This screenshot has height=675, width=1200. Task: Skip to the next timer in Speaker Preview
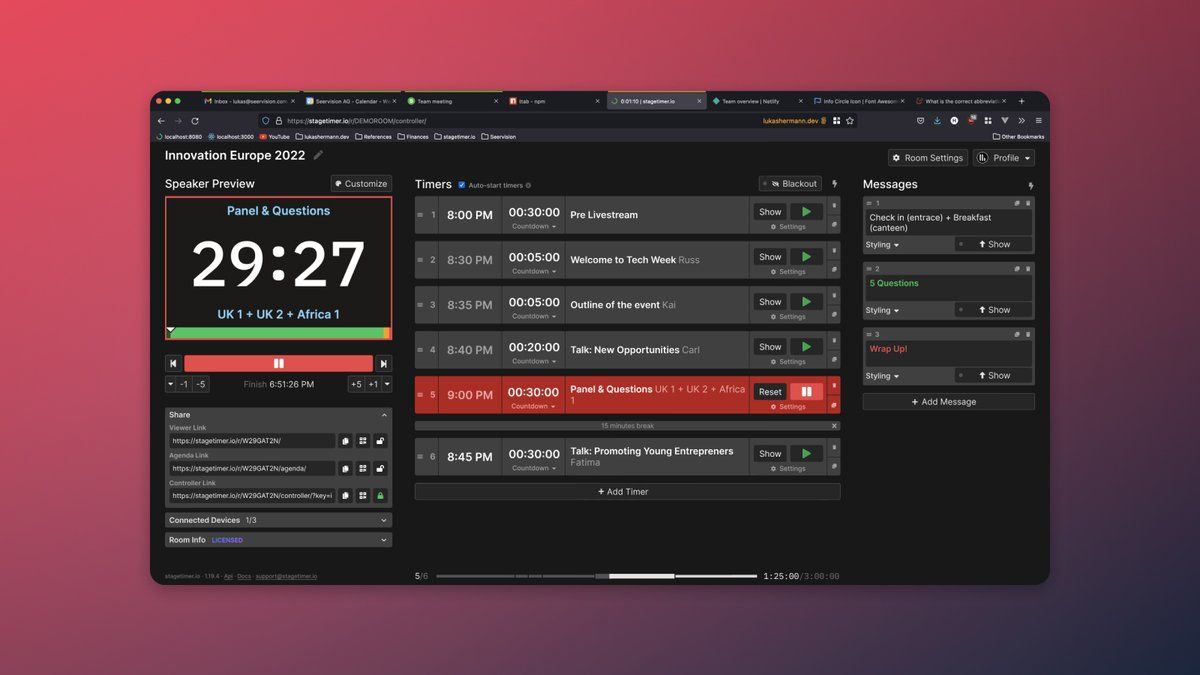click(x=383, y=364)
